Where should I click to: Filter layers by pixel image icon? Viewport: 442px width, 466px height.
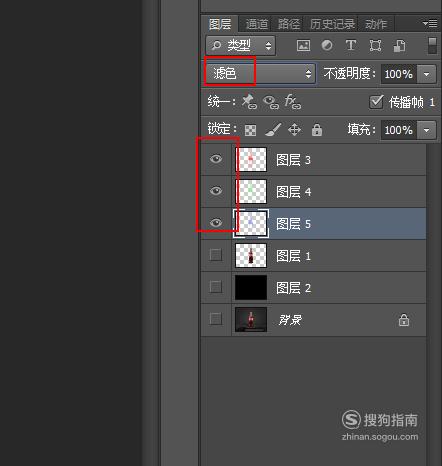click(303, 45)
